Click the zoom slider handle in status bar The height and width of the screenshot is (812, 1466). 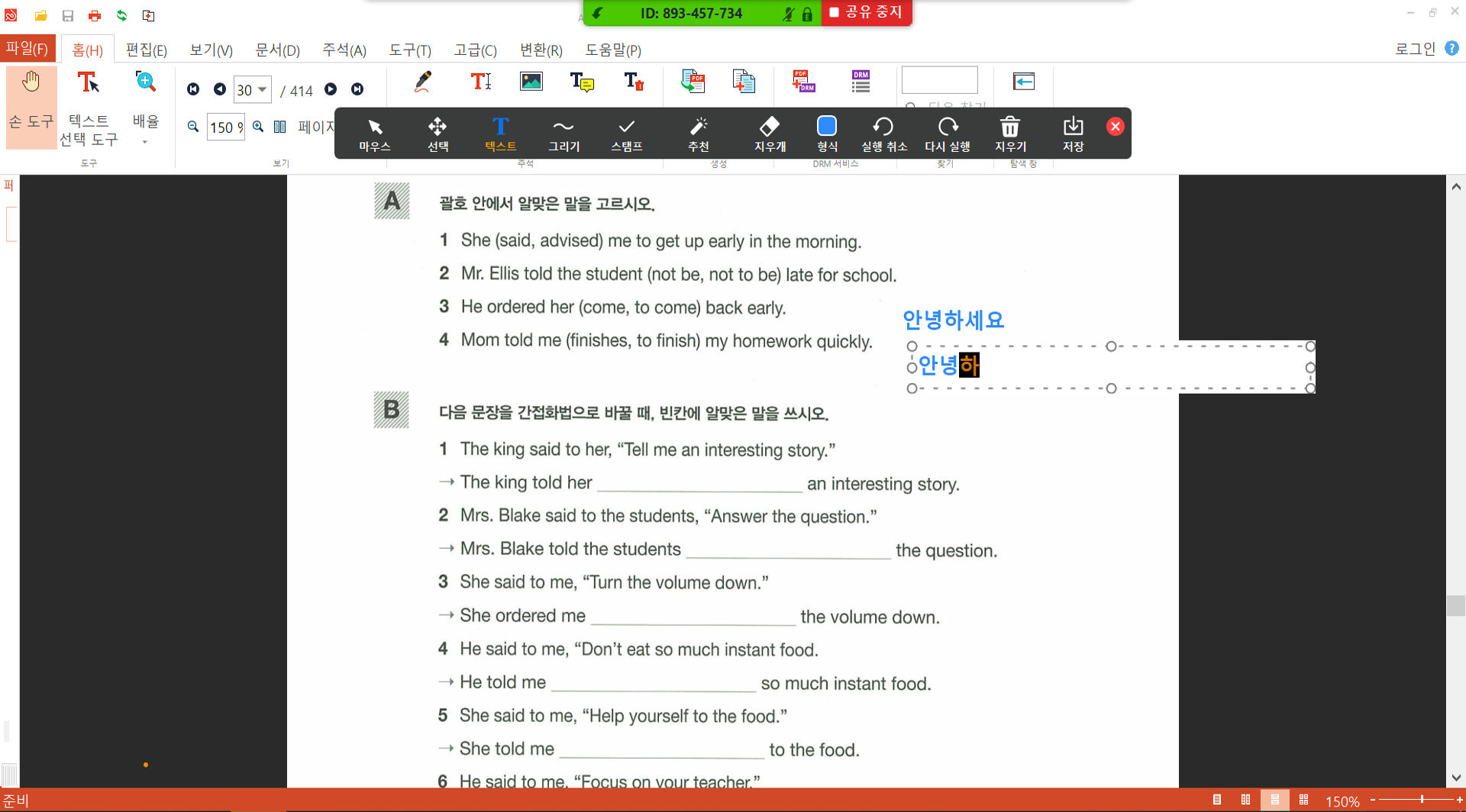tap(1422, 800)
